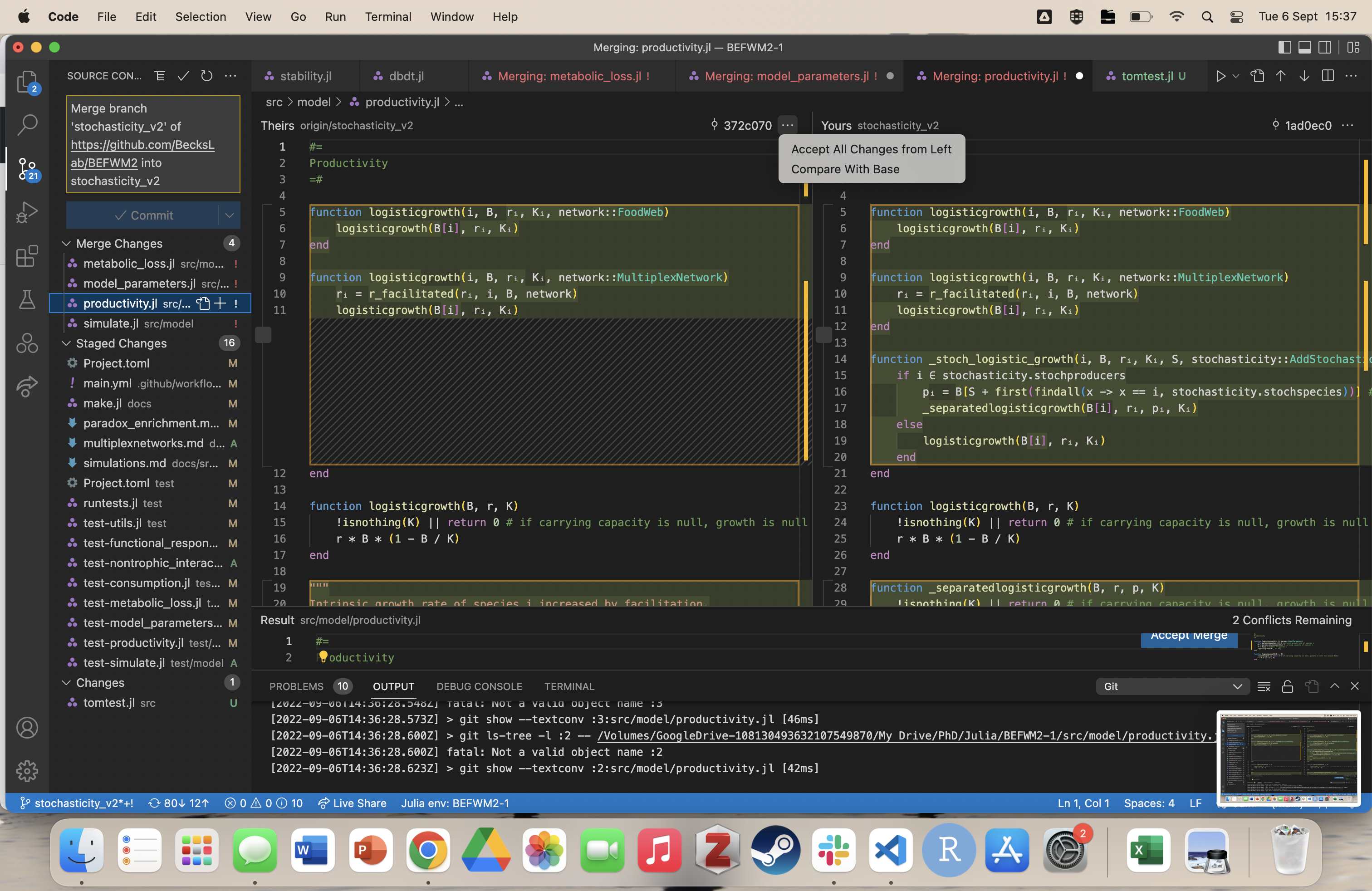Toggle Primary Side Bar layout button

pyautogui.click(x=1284, y=47)
